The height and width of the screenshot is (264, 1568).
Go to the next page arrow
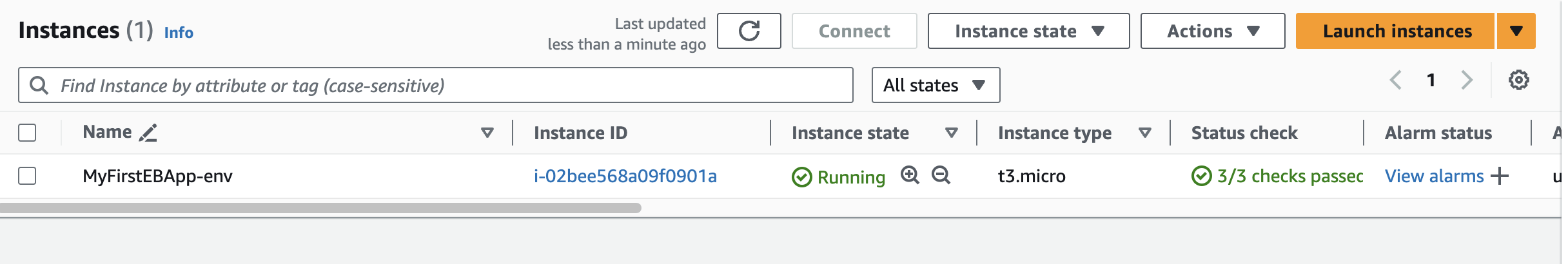pos(1467,80)
